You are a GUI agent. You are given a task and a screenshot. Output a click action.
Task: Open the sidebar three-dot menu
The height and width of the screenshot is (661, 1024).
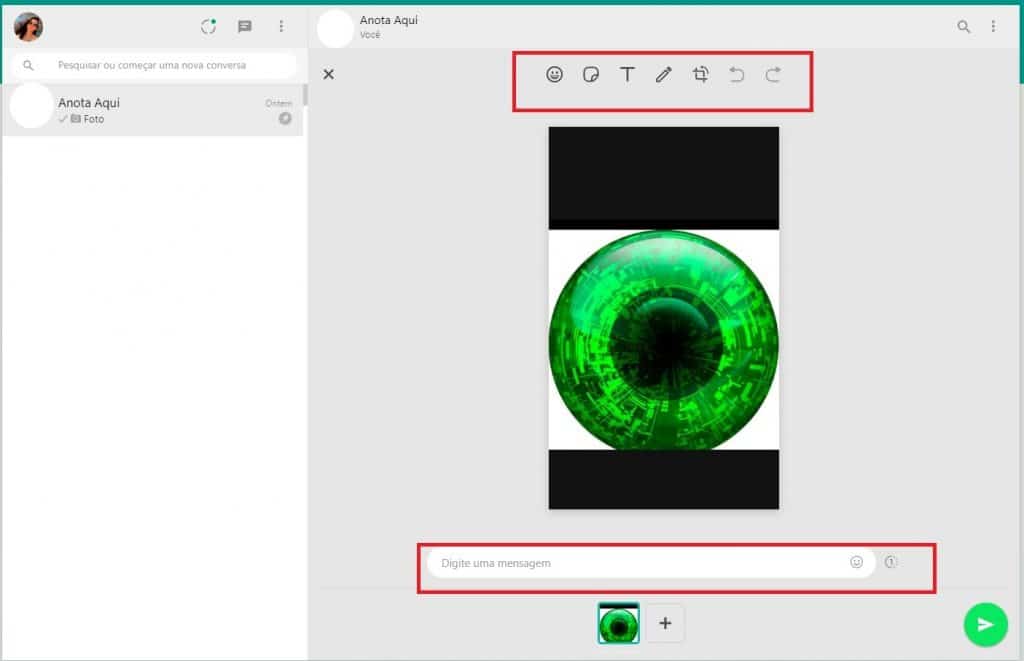click(x=281, y=27)
